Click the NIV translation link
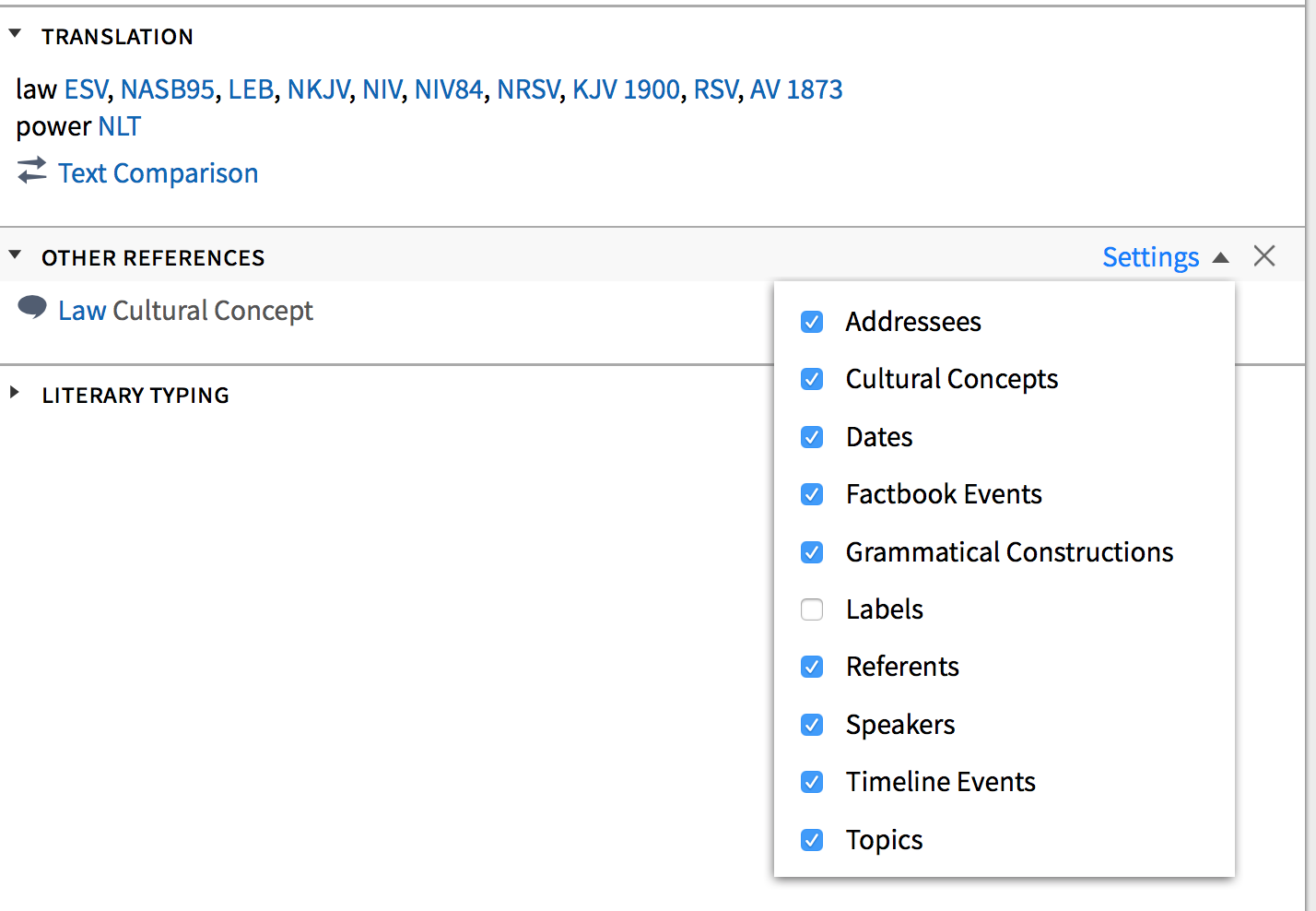 382,89
